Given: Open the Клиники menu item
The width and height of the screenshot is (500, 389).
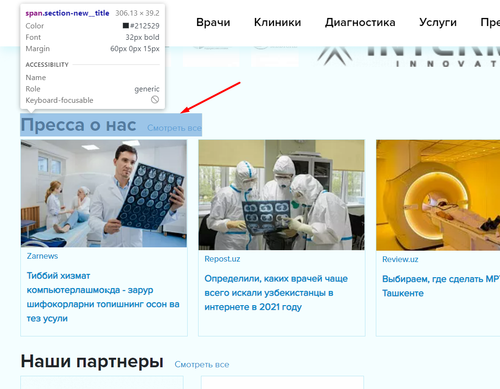Looking at the screenshot, I should (277, 22).
